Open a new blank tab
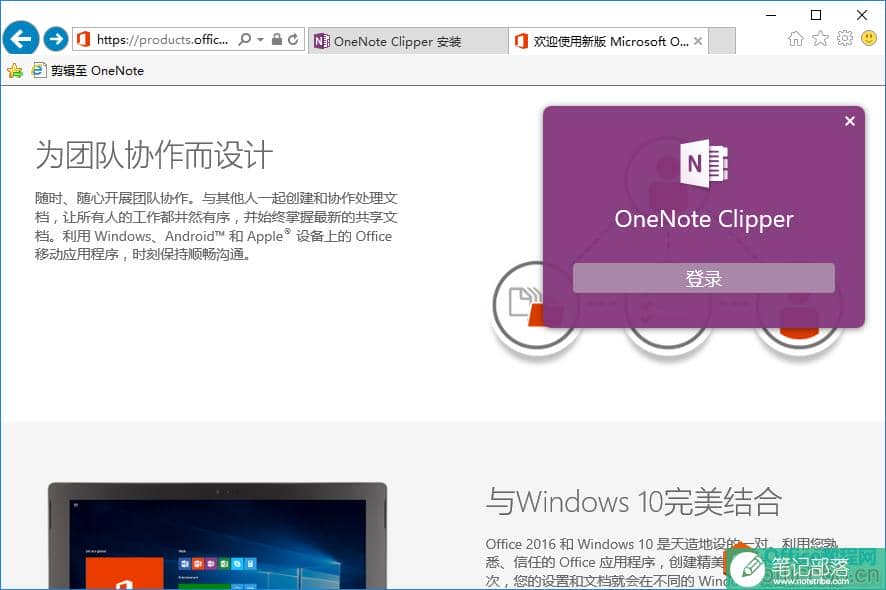Image resolution: width=886 pixels, height=590 pixels. (x=722, y=41)
